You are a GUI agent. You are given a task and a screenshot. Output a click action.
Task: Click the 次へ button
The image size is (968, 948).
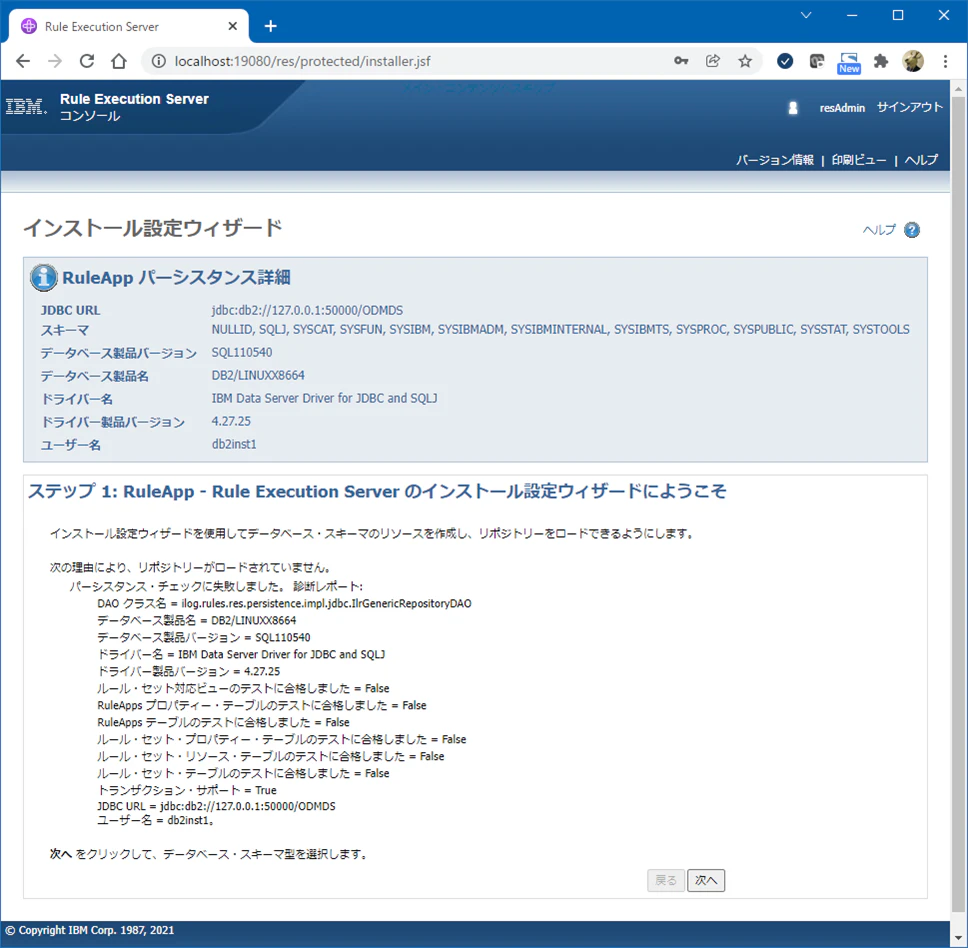[x=706, y=880]
